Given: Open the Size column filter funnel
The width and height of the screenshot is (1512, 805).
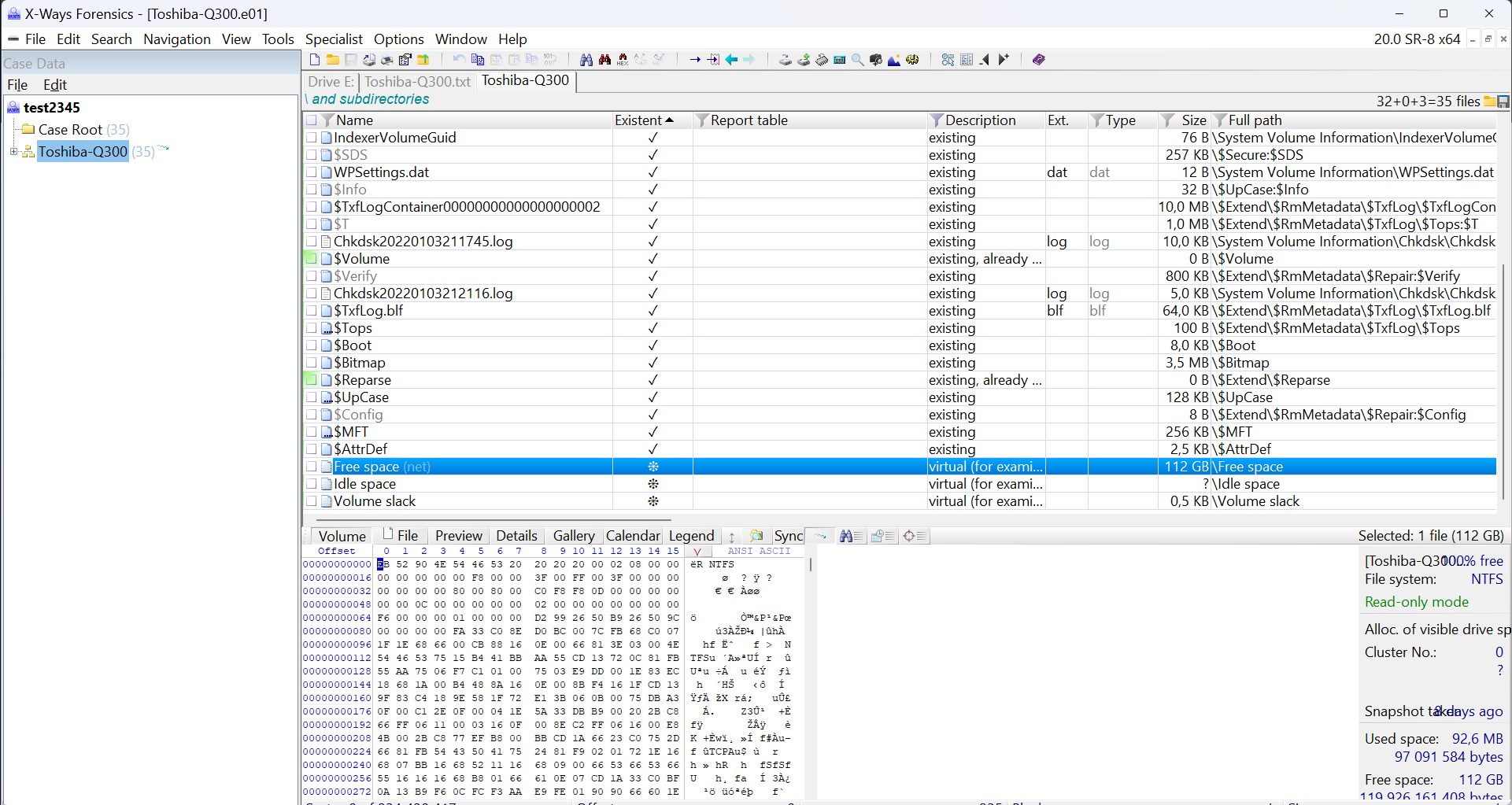Looking at the screenshot, I should (1169, 120).
